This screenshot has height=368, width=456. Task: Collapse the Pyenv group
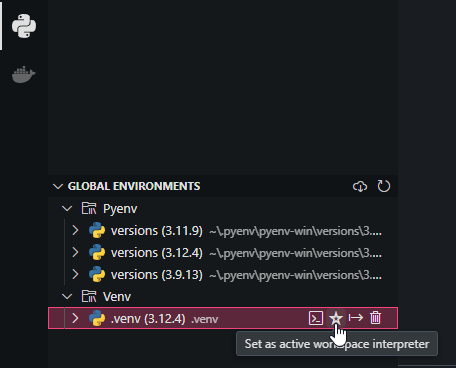67,209
